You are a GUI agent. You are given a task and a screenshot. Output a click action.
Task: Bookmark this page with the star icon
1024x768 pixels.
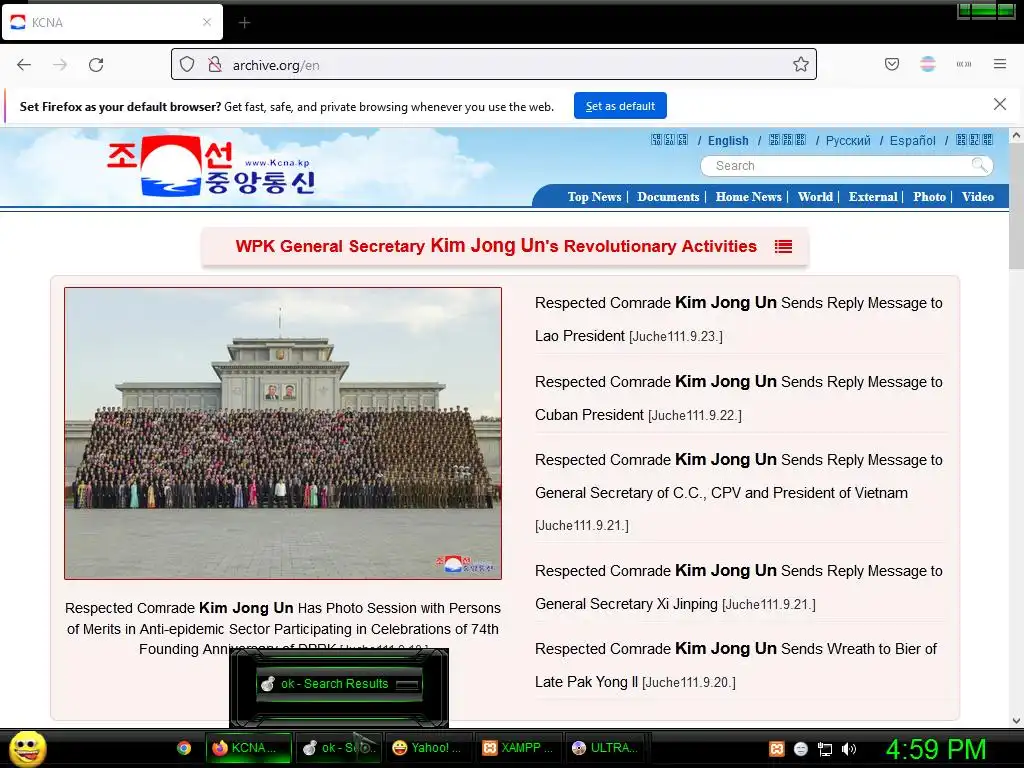[801, 64]
